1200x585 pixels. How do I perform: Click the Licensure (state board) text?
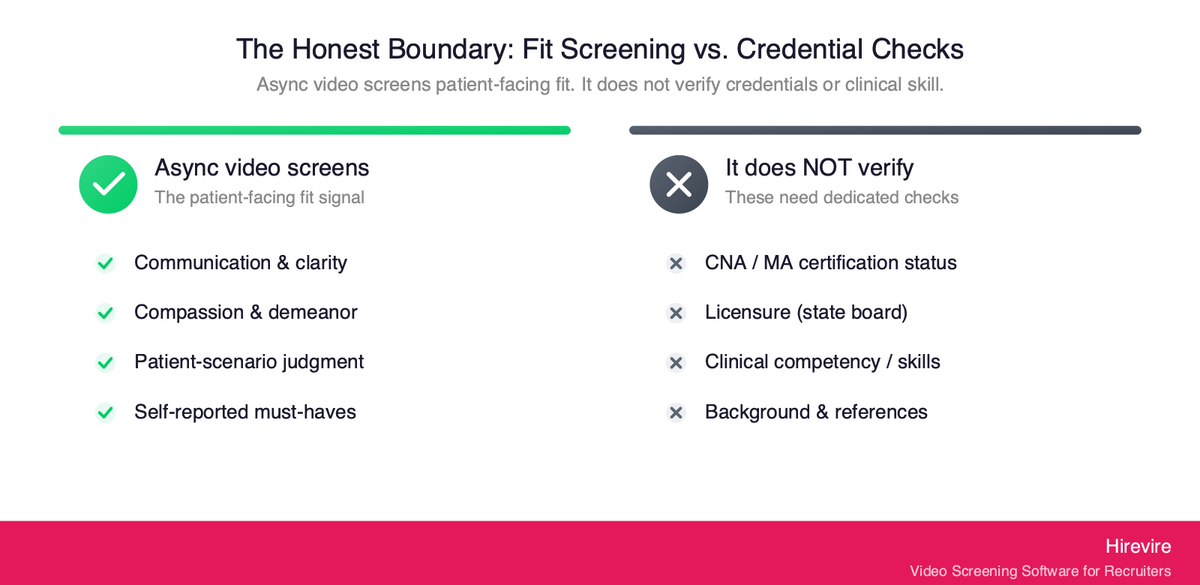tap(806, 312)
